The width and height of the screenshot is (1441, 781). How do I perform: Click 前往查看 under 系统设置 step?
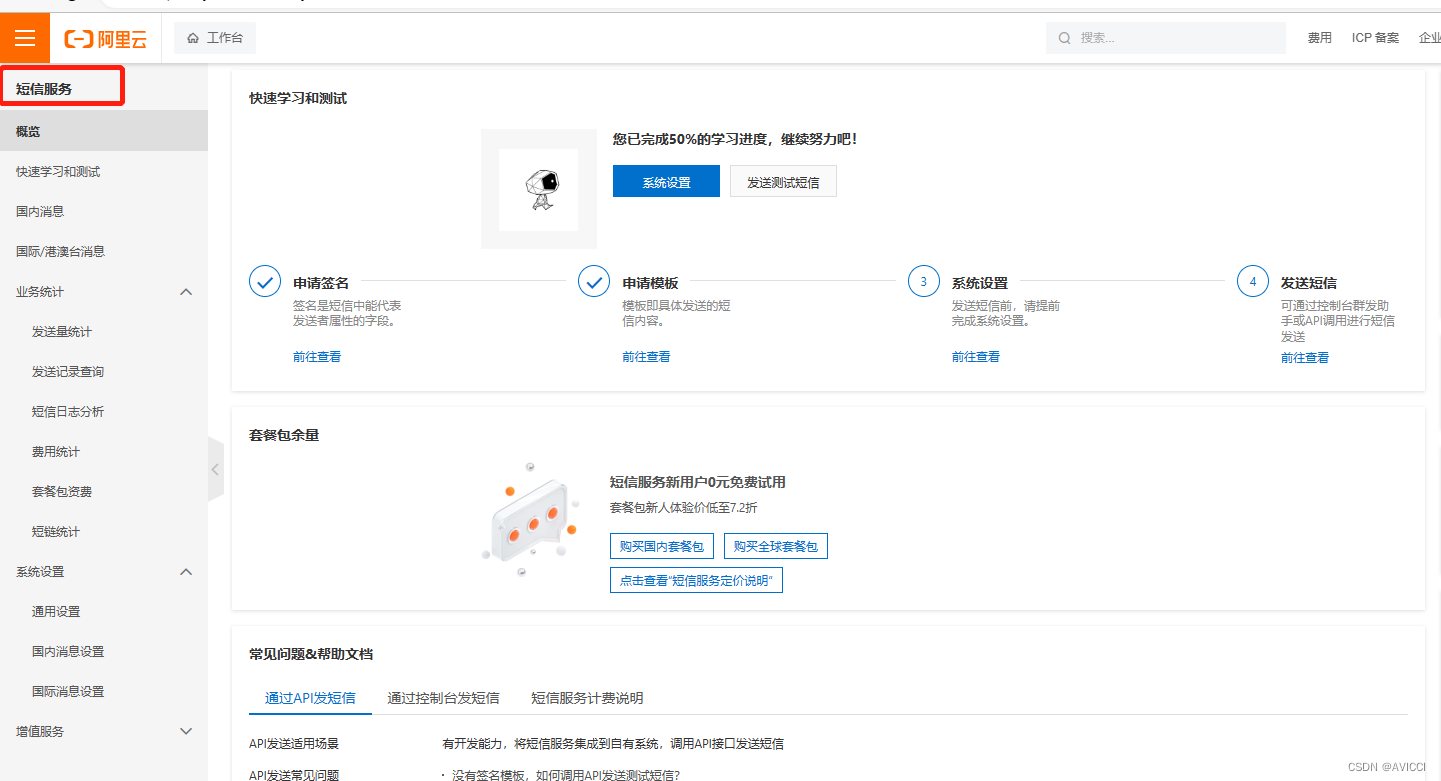[976, 357]
